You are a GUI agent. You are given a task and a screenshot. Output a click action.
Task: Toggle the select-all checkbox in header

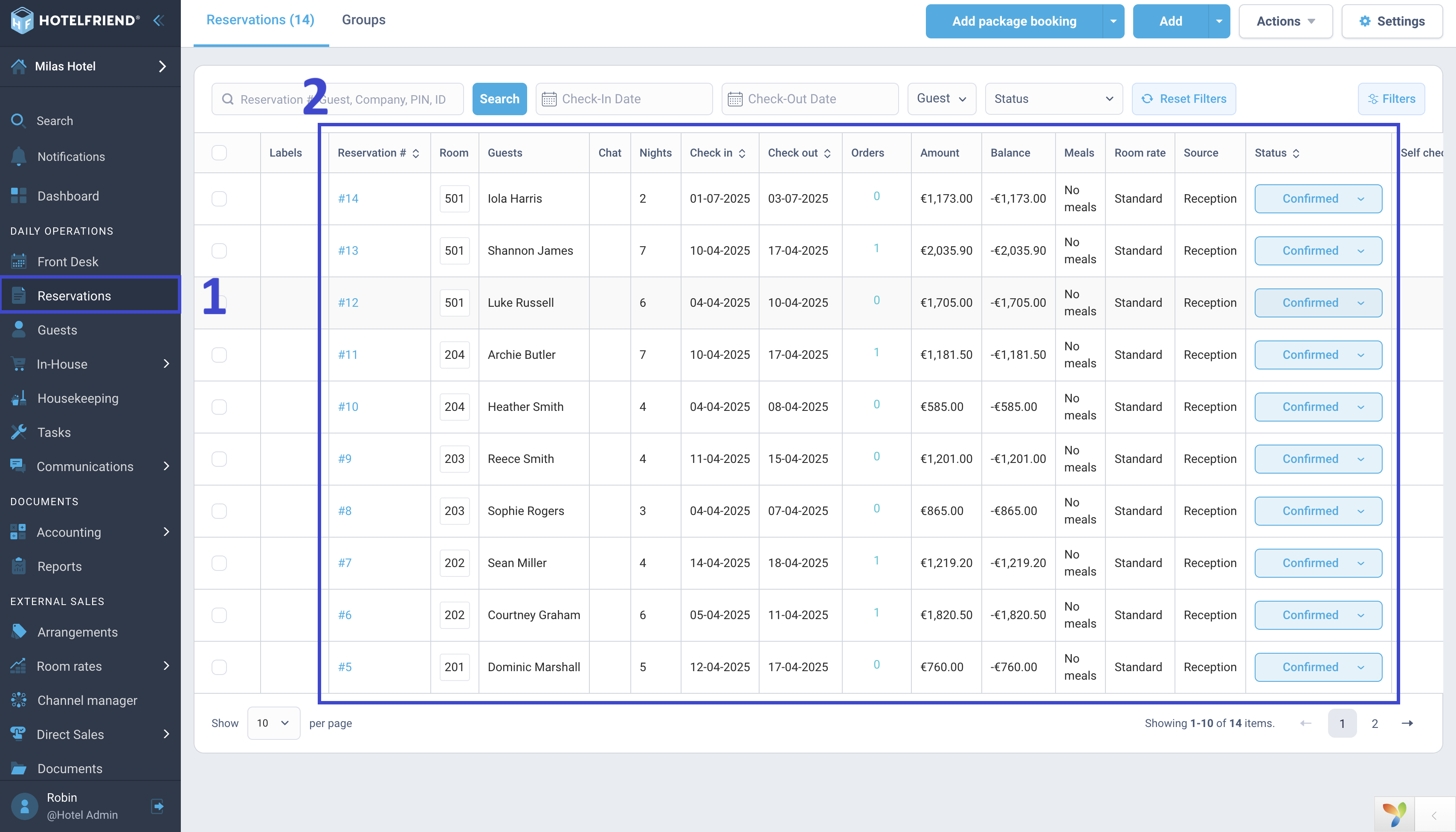click(219, 153)
